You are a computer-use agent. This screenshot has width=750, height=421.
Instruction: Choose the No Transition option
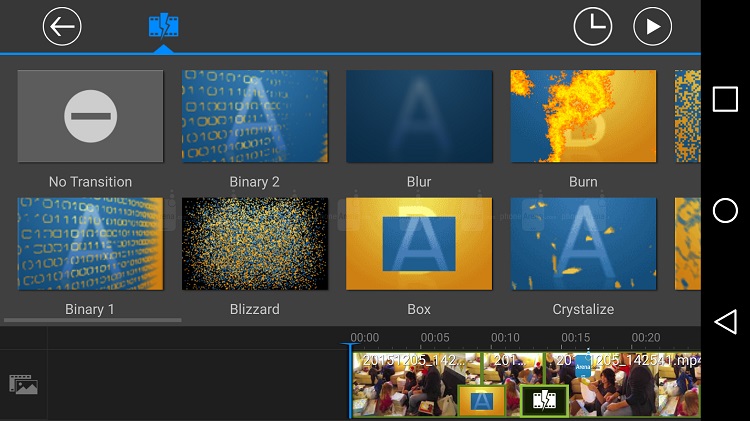point(90,117)
